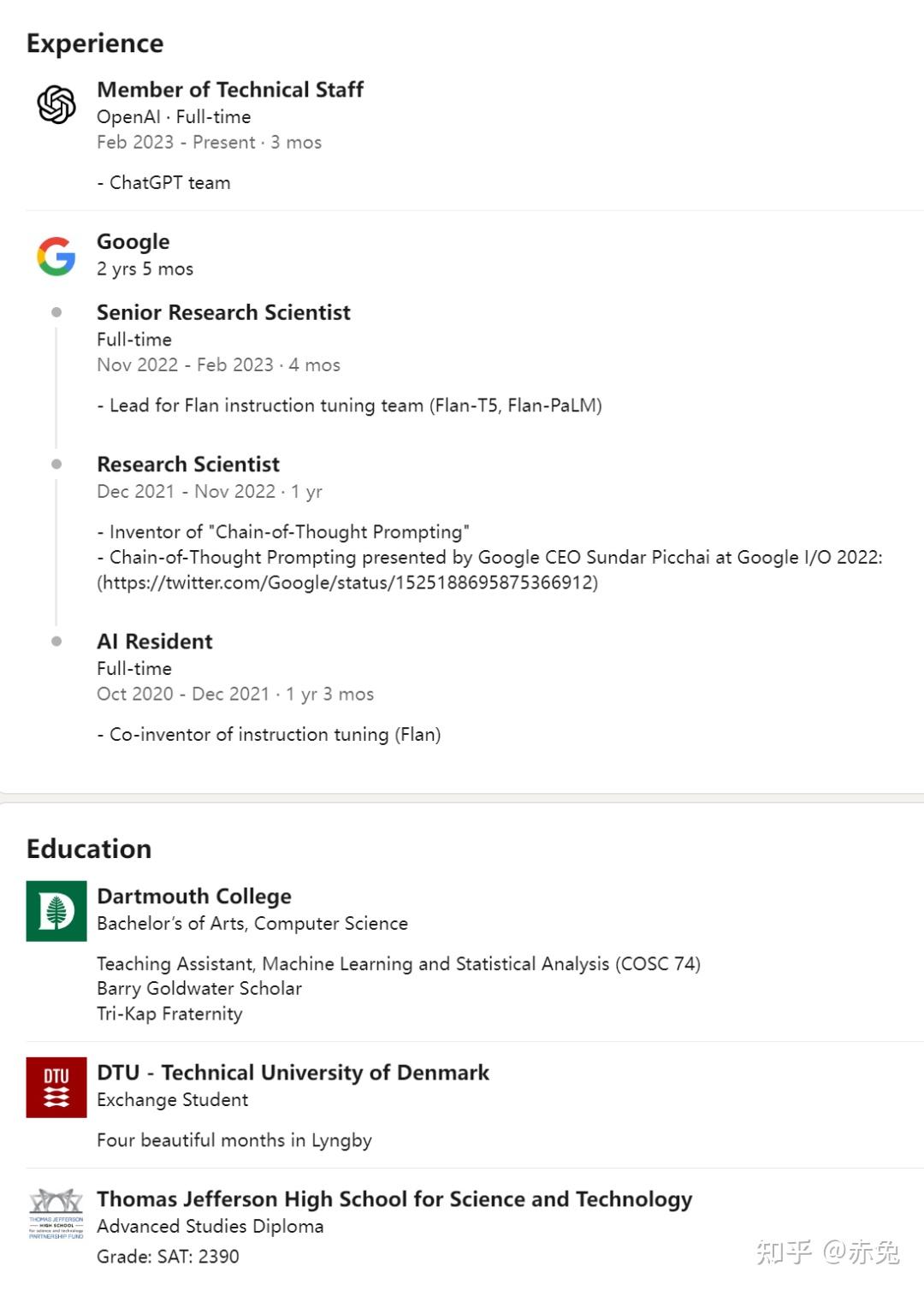The width and height of the screenshot is (924, 1290).
Task: Click the DTU red logo
Action: pos(56,1087)
